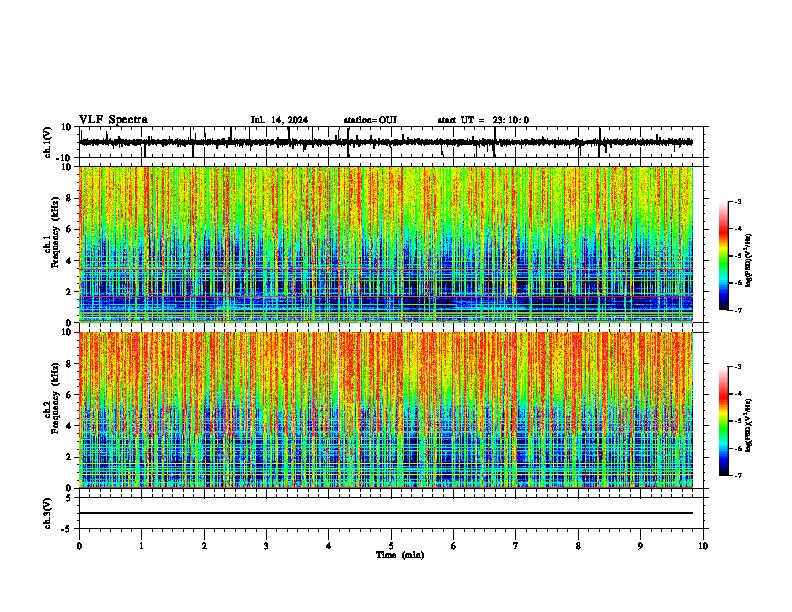Click the "ch.3(V)" axis label
792x612 pixels.
tap(48, 513)
